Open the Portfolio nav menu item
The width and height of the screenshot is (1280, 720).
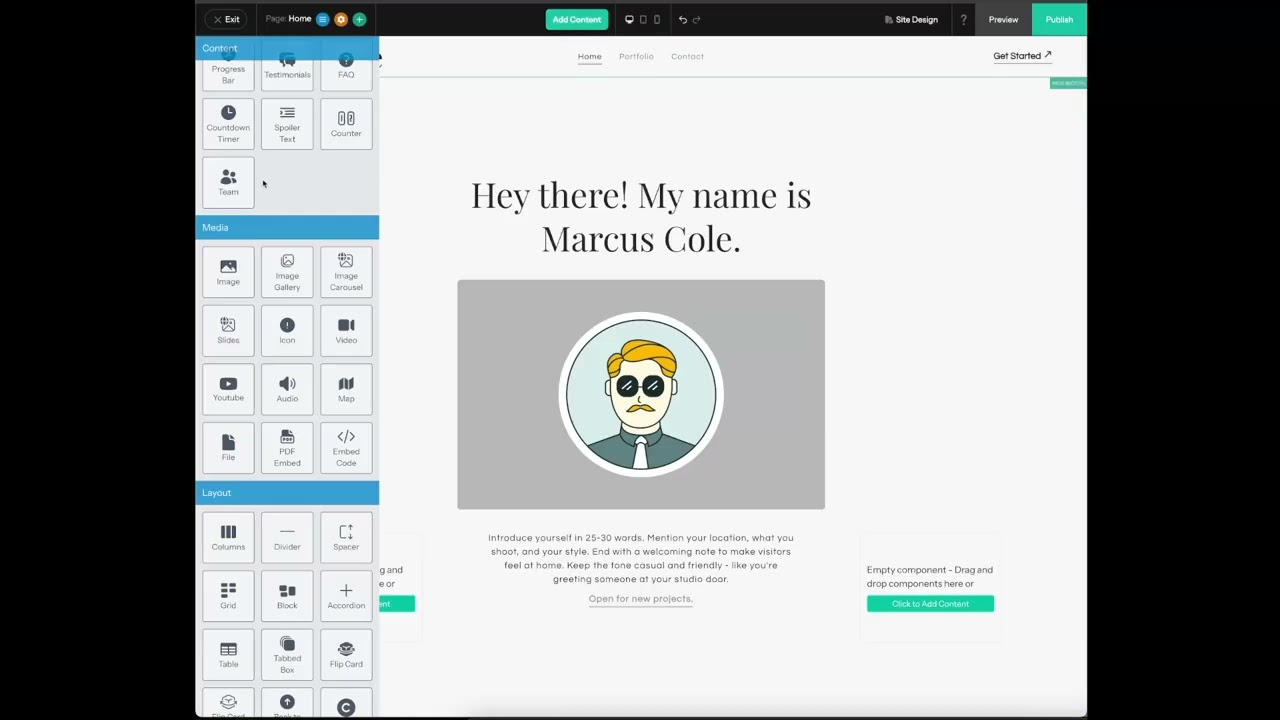pyautogui.click(x=636, y=56)
